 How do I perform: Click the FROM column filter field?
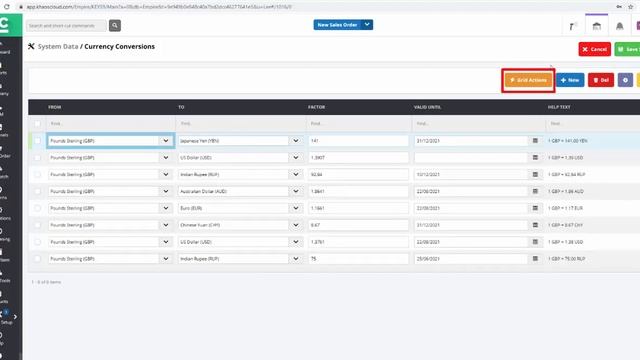(111, 123)
